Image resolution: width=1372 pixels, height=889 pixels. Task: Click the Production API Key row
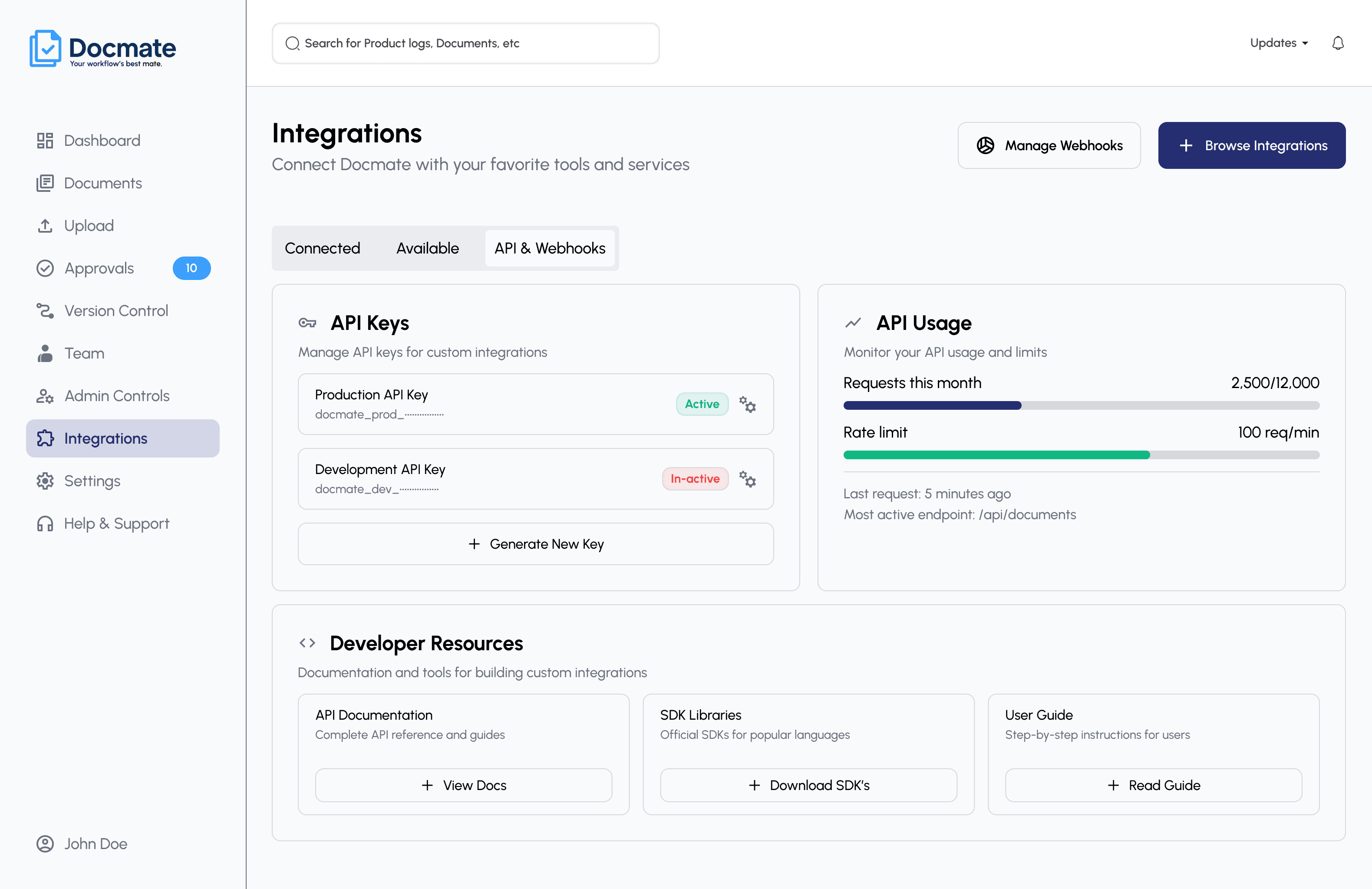[535, 404]
